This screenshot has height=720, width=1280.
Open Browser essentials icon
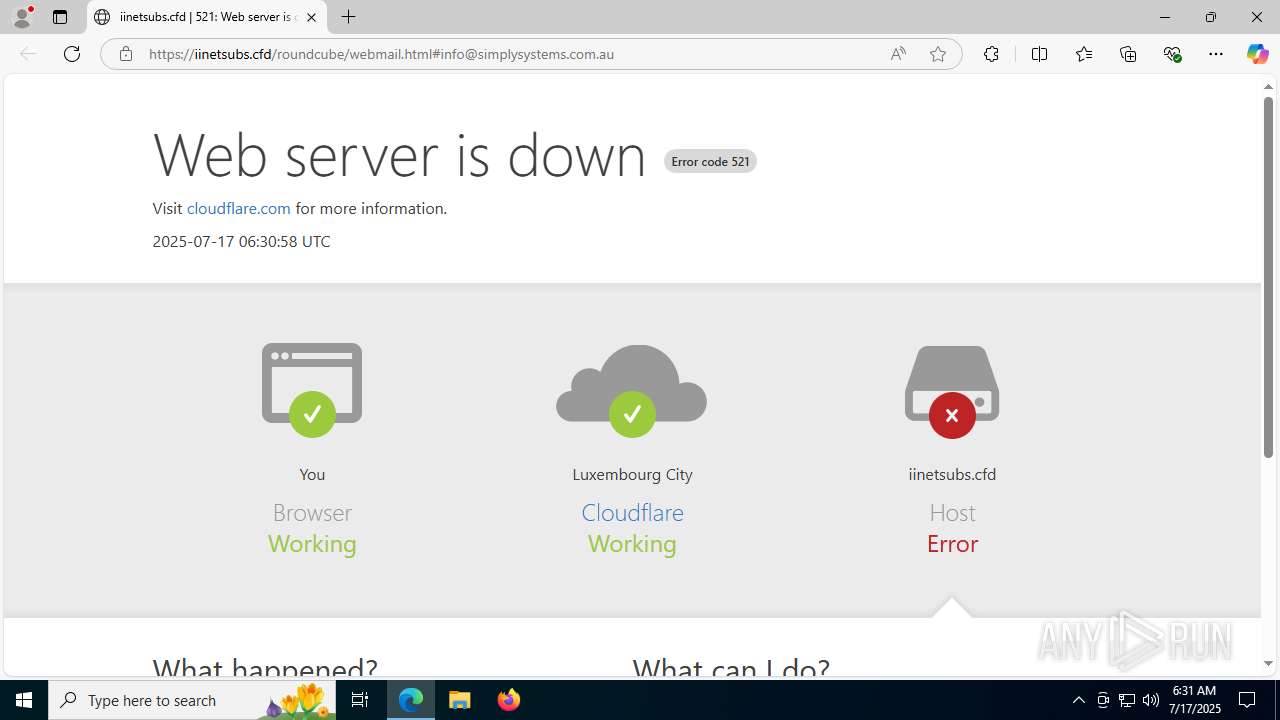point(1173,54)
